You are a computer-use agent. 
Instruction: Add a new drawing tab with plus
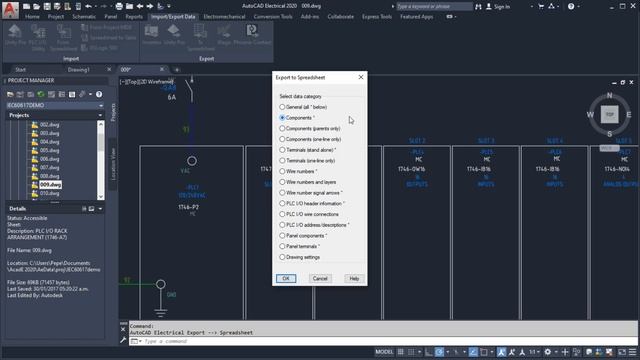[x=176, y=70]
